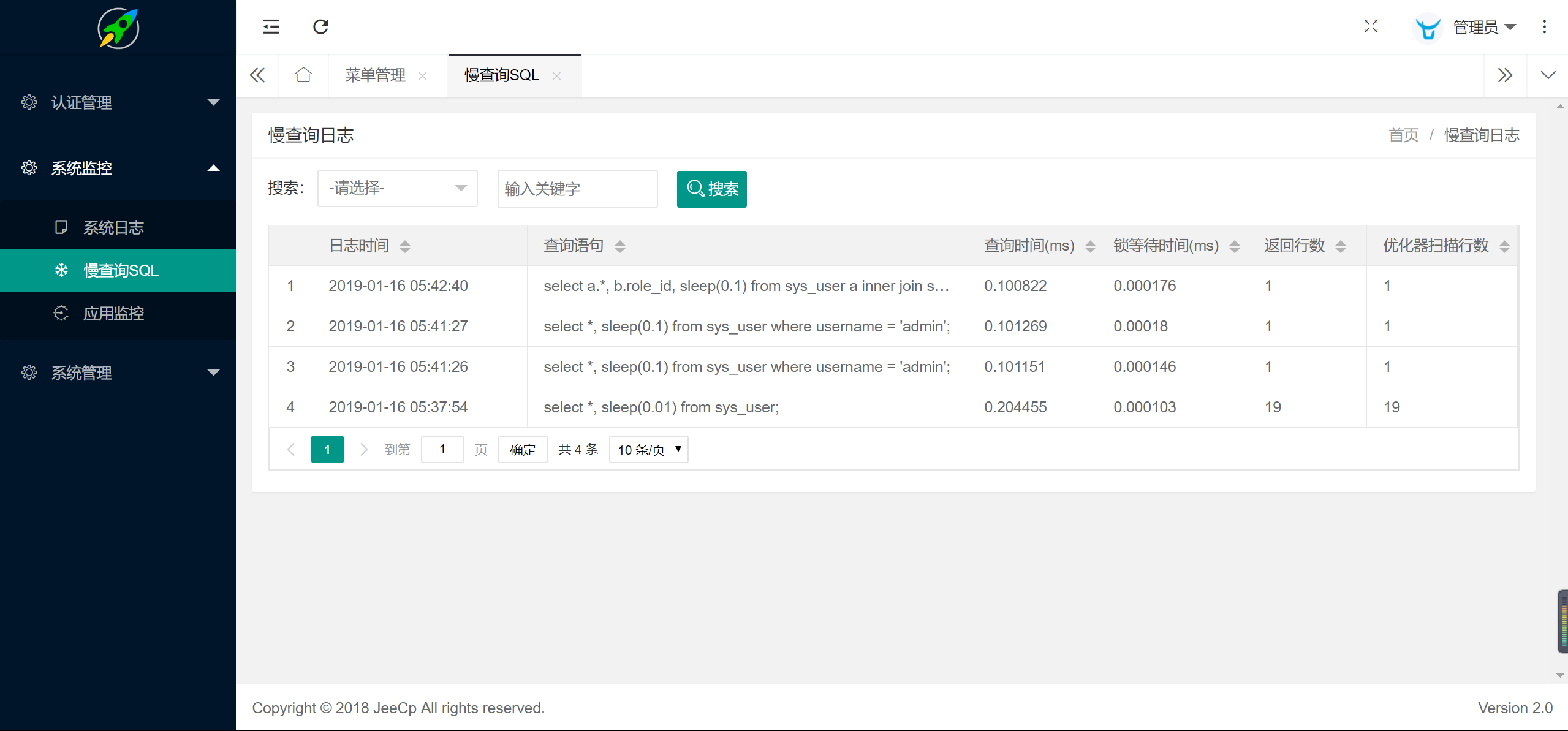
Task: Click the rocket logo in sidebar
Action: pyautogui.click(x=118, y=28)
